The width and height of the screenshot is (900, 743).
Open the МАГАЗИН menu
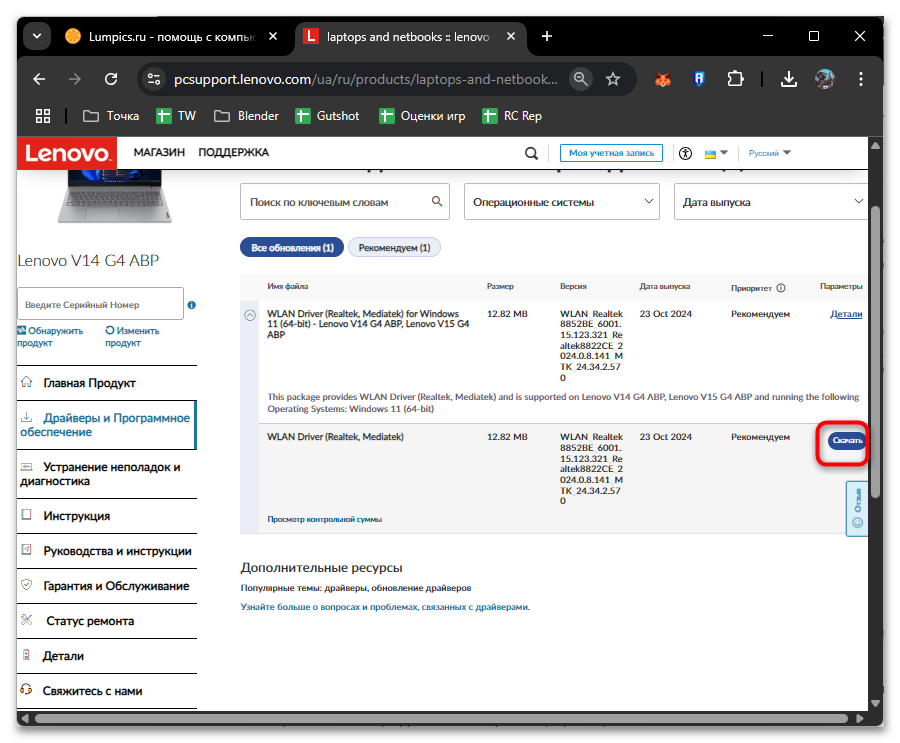[x=159, y=152]
